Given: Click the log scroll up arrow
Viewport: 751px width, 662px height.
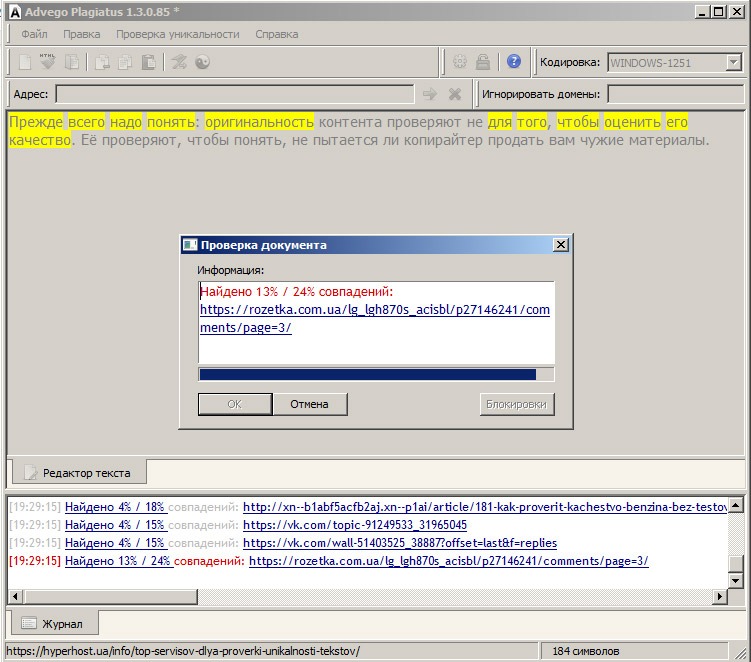Looking at the screenshot, I should pyautogui.click(x=736, y=504).
